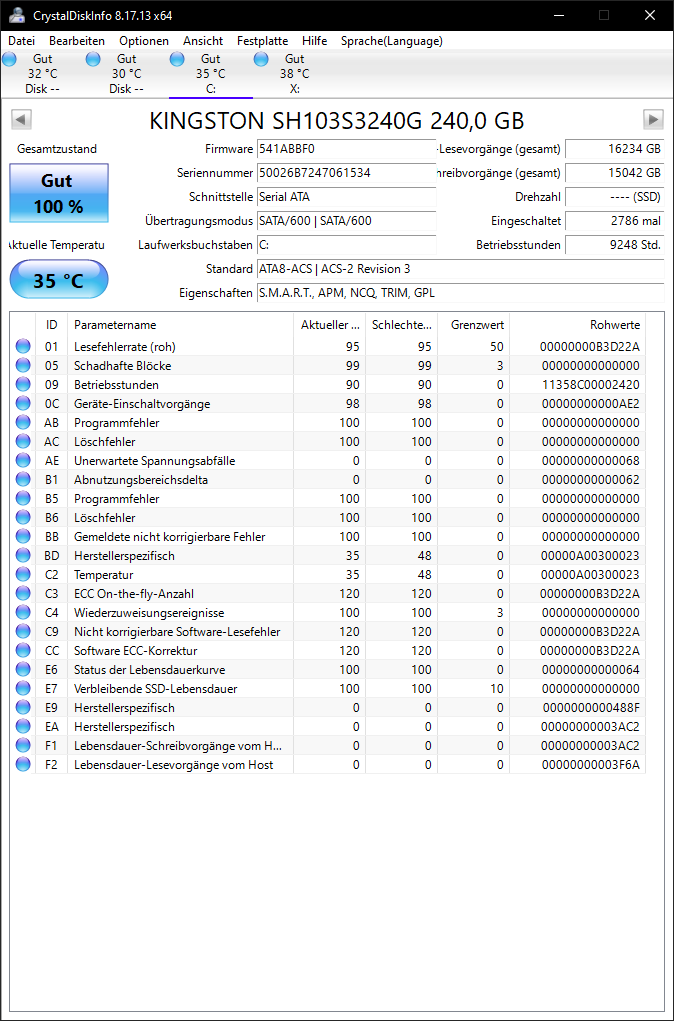674x1021 pixels.
Task: Click status orb for BD Herstellerspezifisch row
Action: (23, 555)
